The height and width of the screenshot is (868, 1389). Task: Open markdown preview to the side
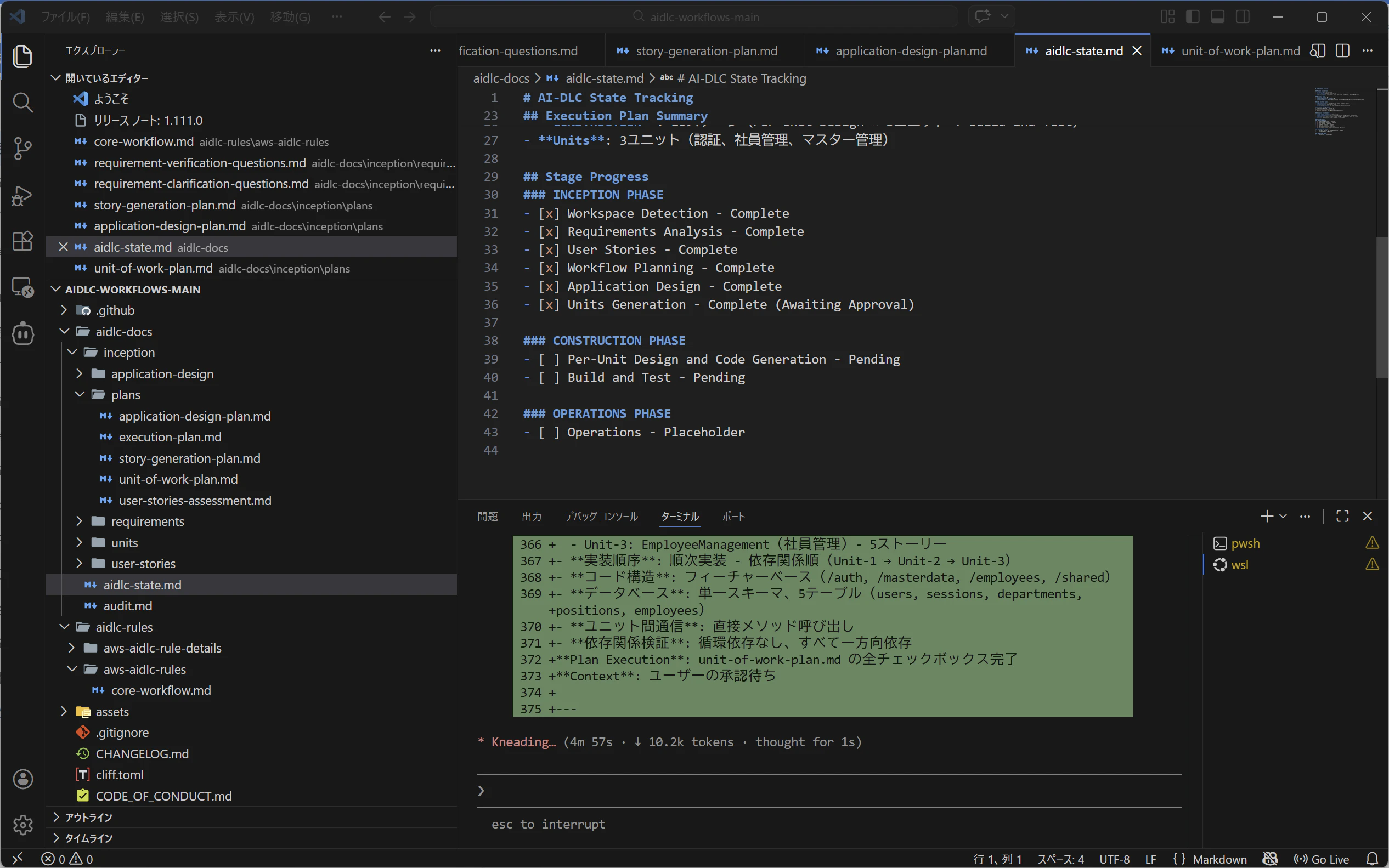point(1317,51)
